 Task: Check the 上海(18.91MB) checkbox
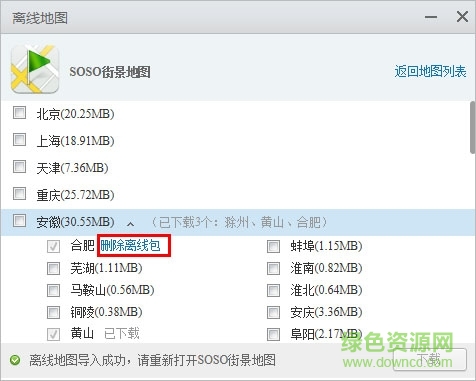click(x=19, y=139)
